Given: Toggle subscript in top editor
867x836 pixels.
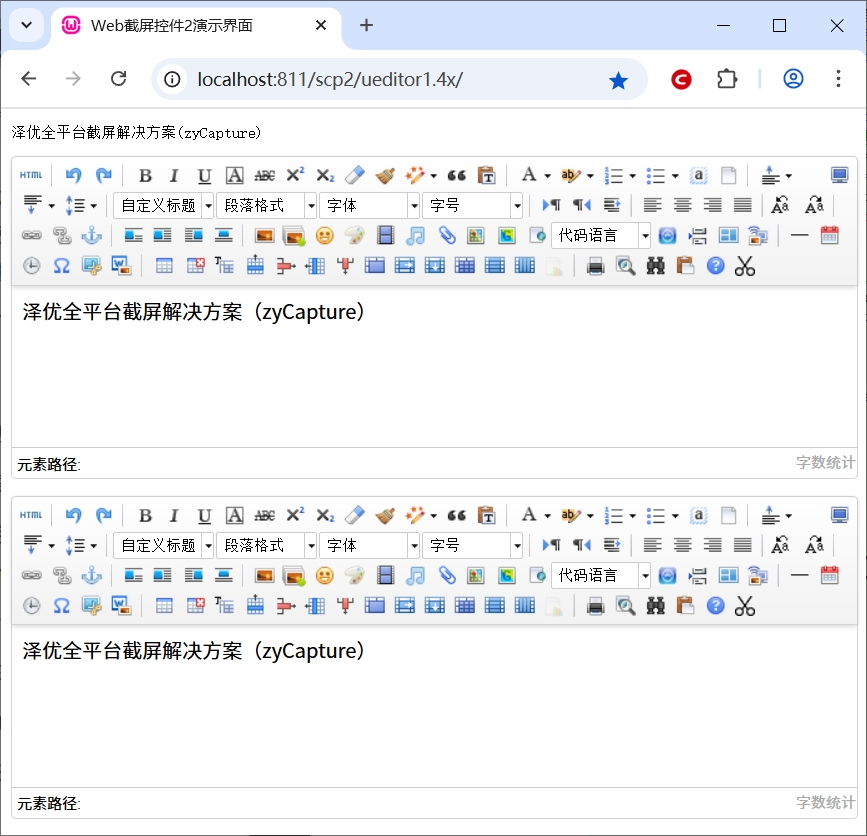Looking at the screenshot, I should point(325,176).
